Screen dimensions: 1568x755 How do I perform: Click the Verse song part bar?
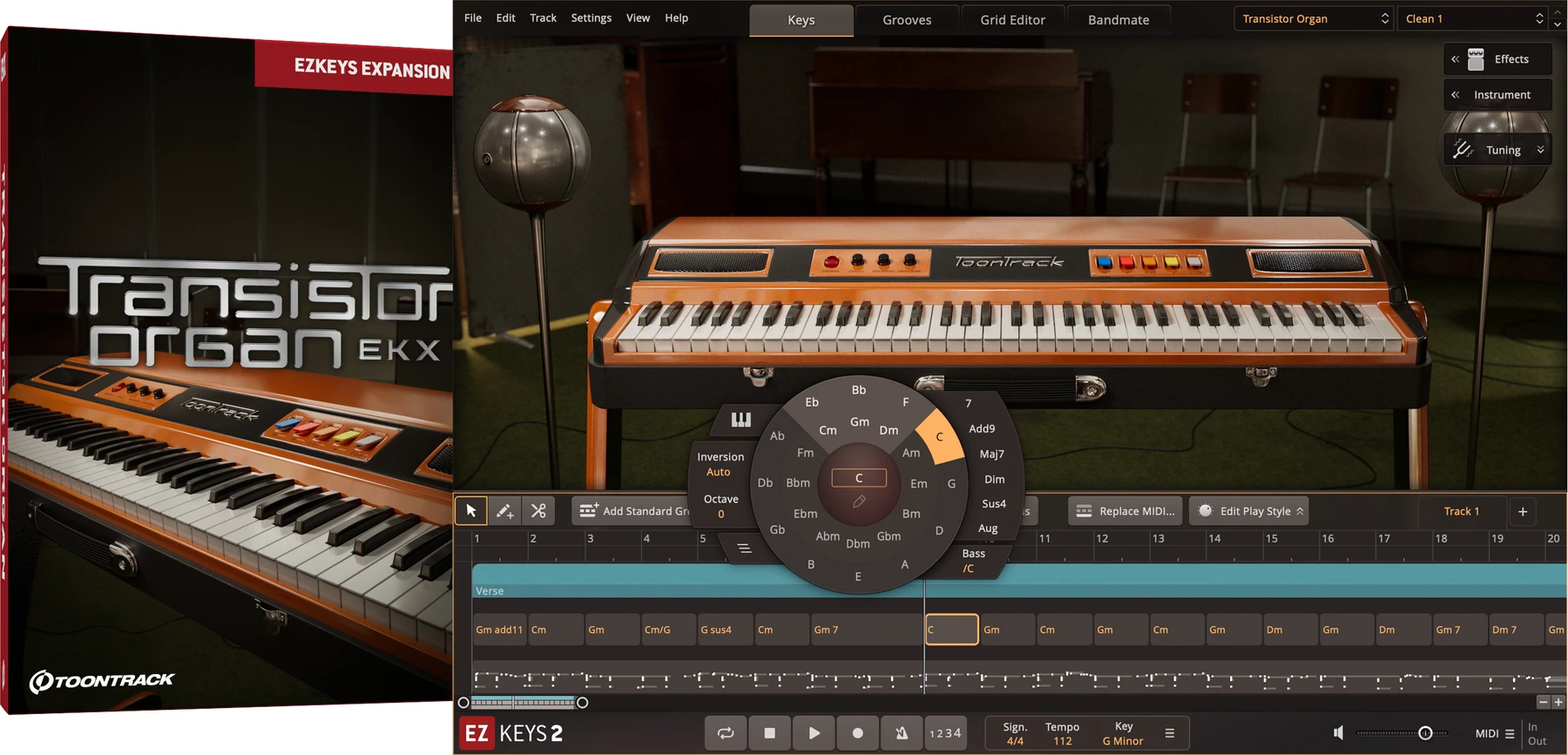pyautogui.click(x=1019, y=580)
